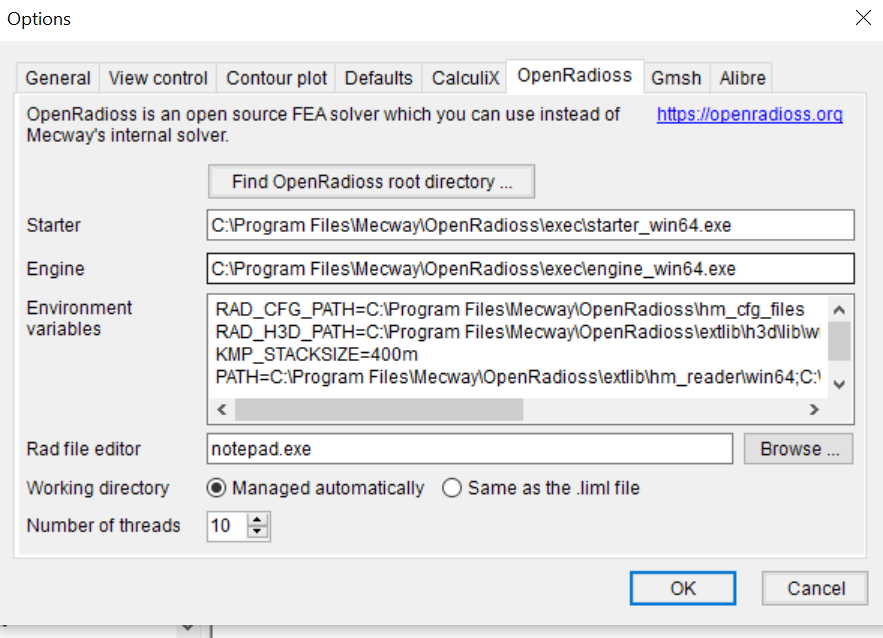Image resolution: width=883 pixels, height=638 pixels.
Task: Open the View control tab
Action: 158,78
